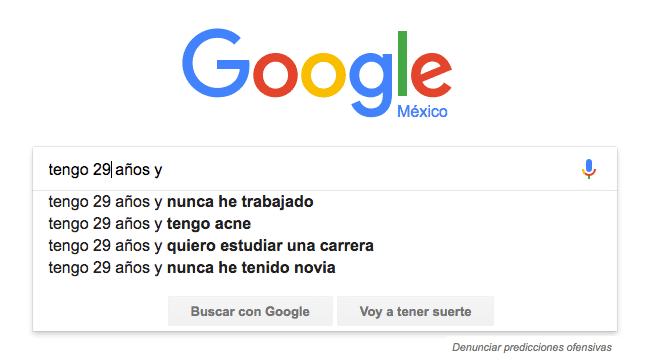646x361 pixels.
Task: Click the yellow o in the Google logo
Action: click(323, 75)
